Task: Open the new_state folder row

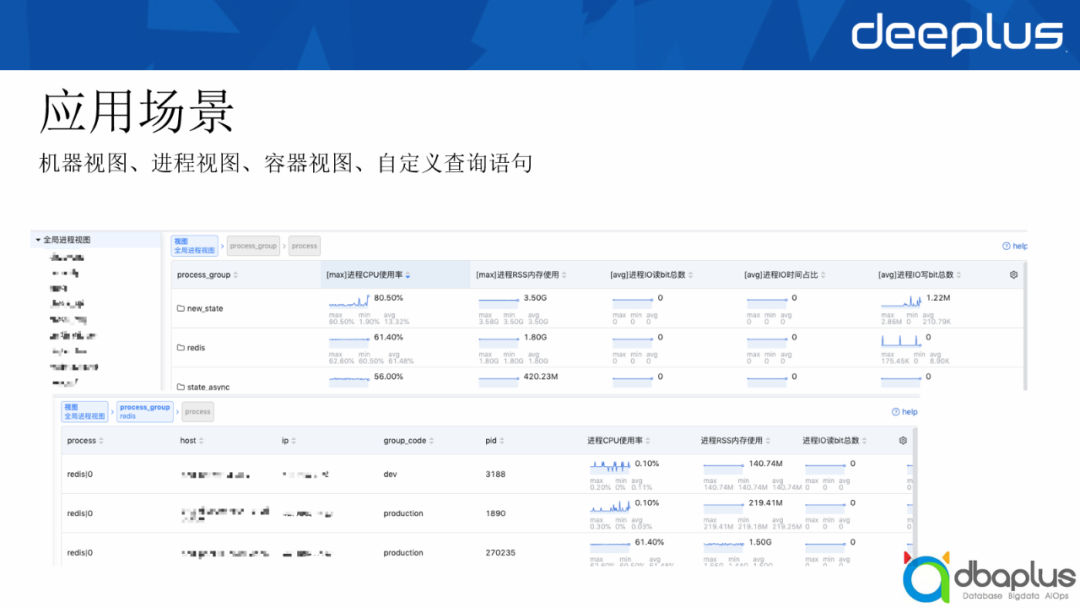Action: 200,308
